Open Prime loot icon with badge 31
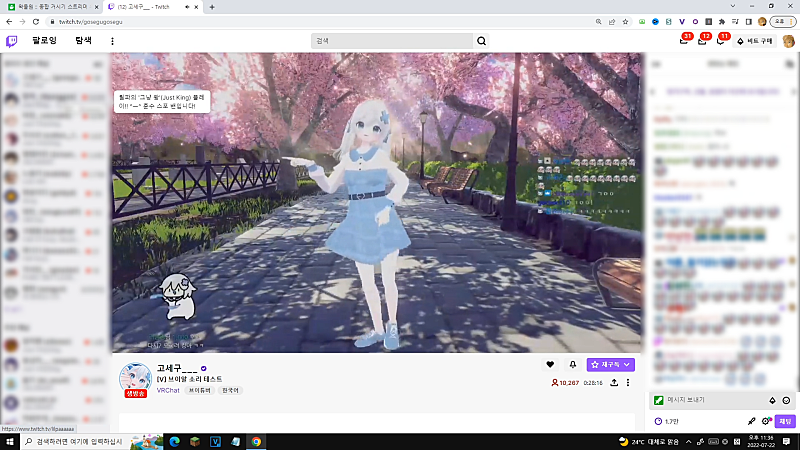The height and width of the screenshot is (450, 800). pyautogui.click(x=684, y=41)
